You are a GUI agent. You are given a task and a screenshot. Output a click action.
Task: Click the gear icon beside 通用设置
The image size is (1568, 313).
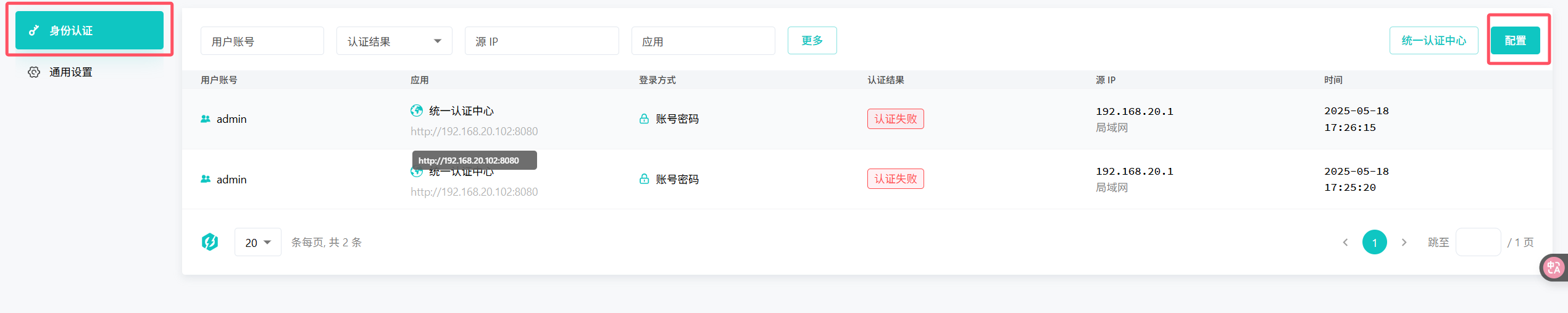tap(34, 72)
